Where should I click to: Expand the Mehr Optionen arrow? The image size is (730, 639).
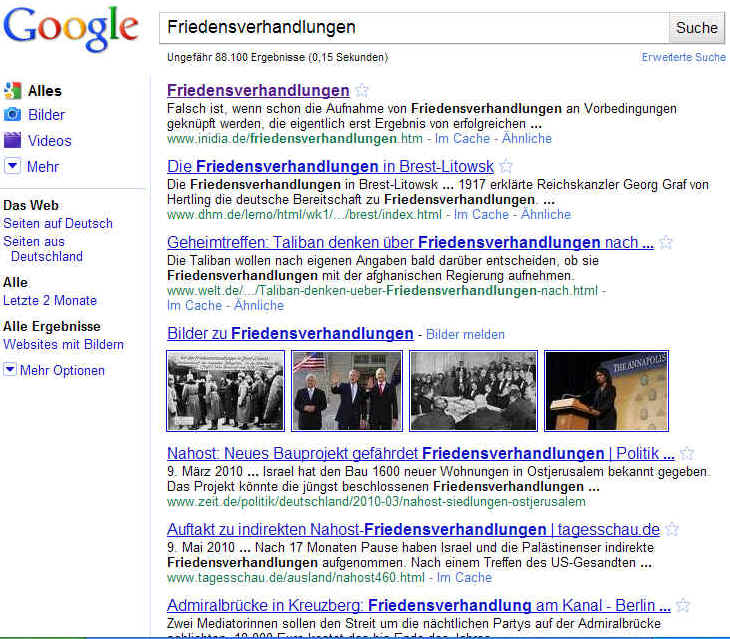[10, 370]
